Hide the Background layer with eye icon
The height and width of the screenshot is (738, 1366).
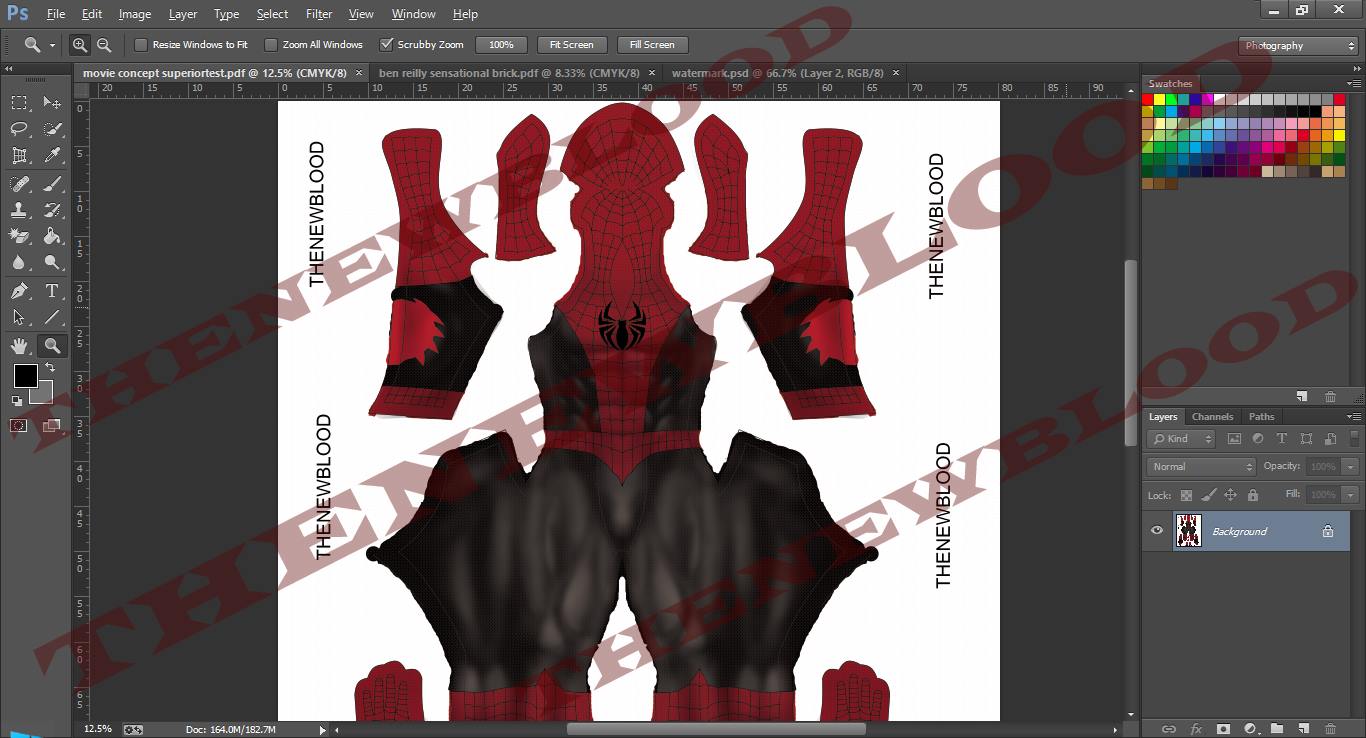tap(1157, 531)
